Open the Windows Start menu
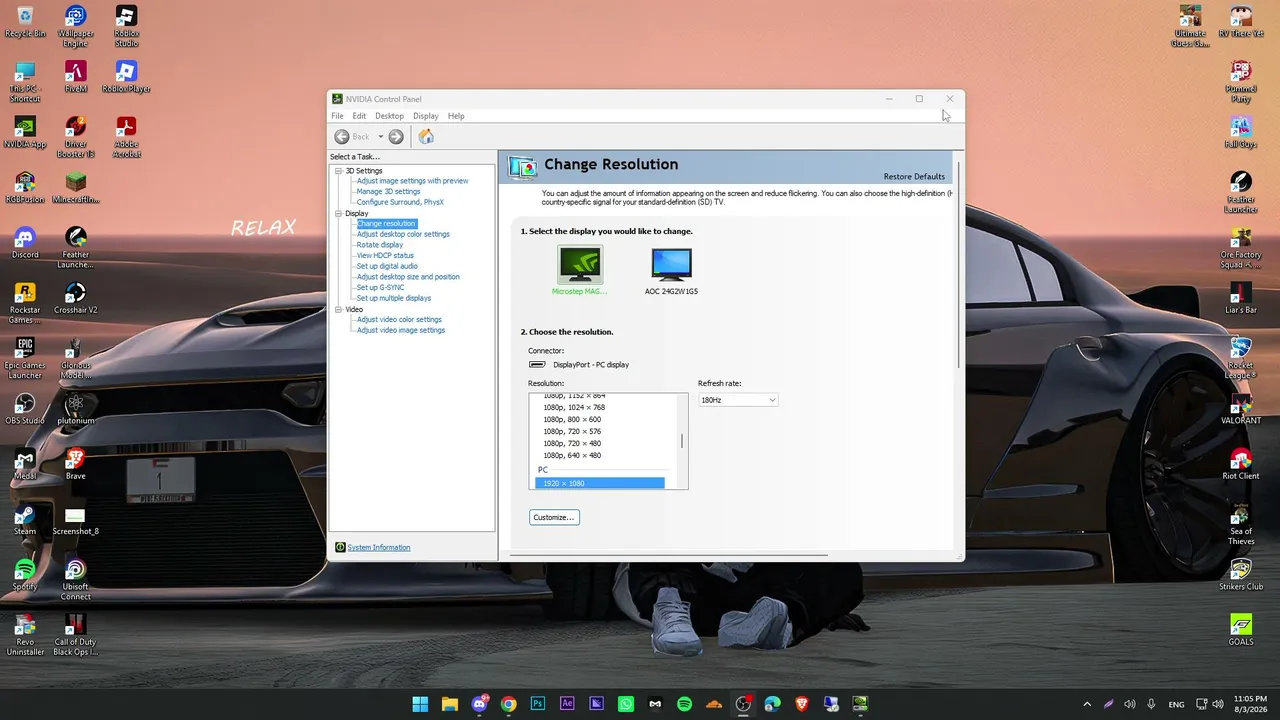 click(420, 704)
